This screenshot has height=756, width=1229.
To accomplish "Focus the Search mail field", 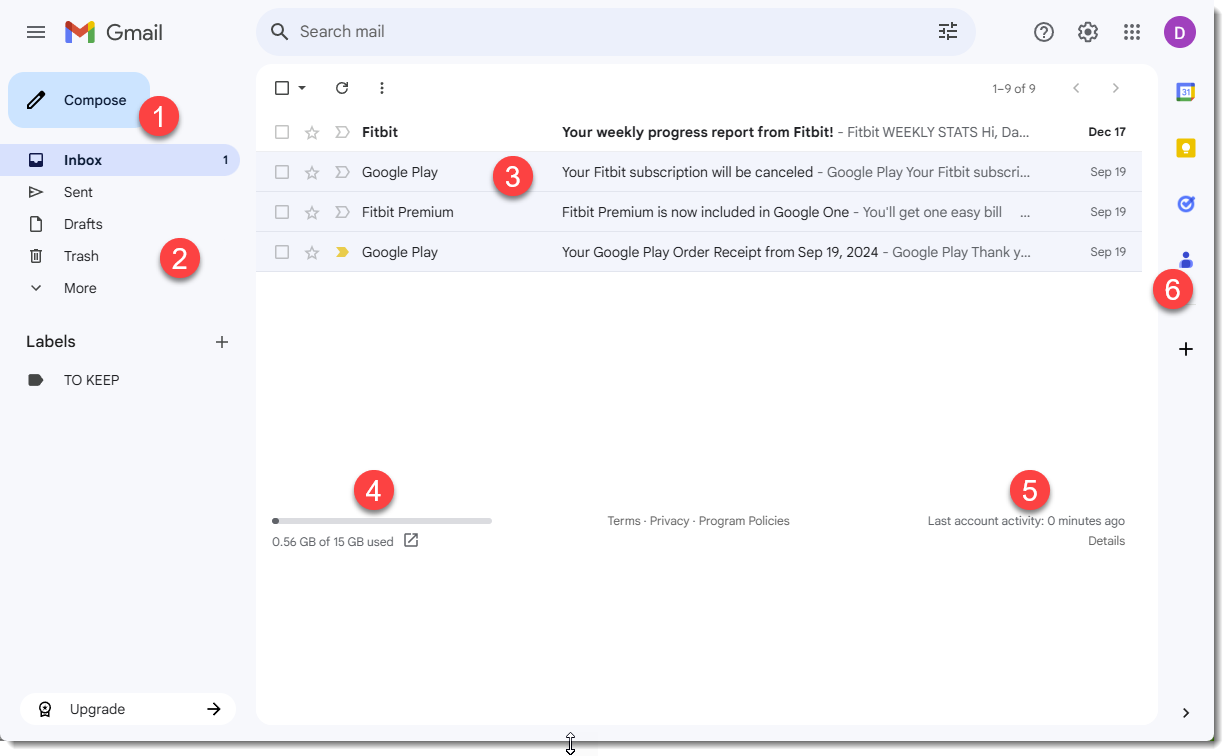I will 615,32.
